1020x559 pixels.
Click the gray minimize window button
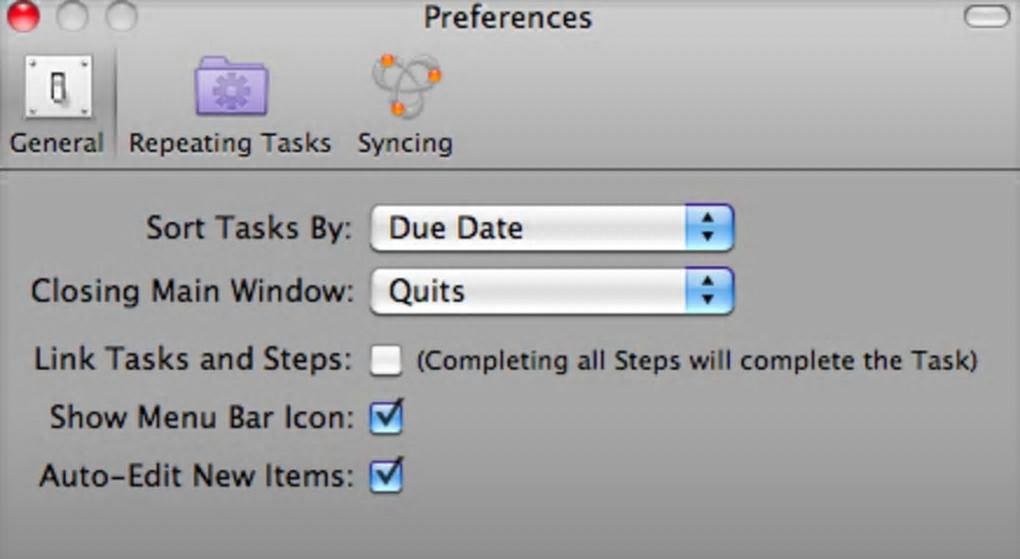(72, 16)
